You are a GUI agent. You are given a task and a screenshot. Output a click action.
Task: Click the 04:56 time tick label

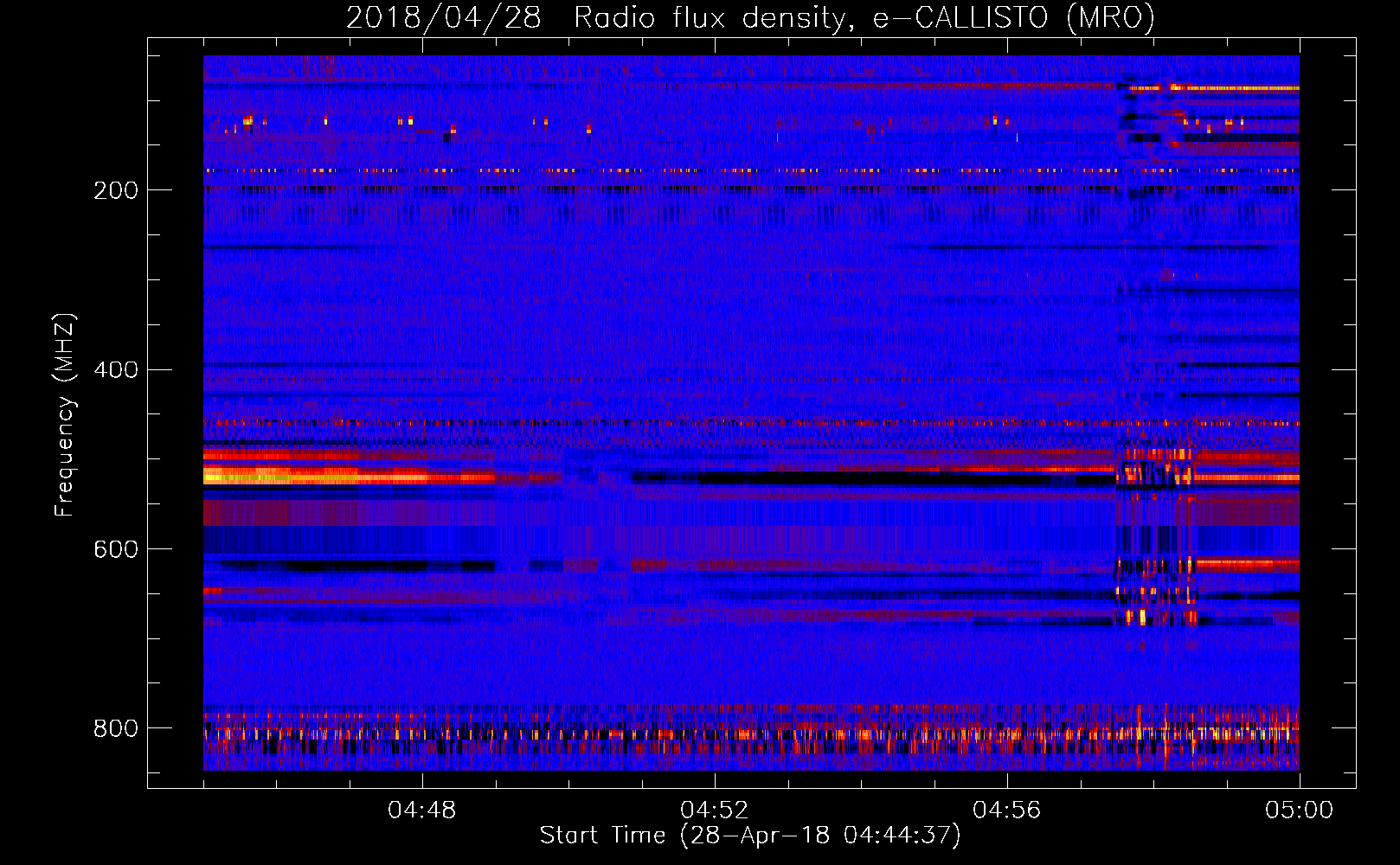click(1006, 811)
